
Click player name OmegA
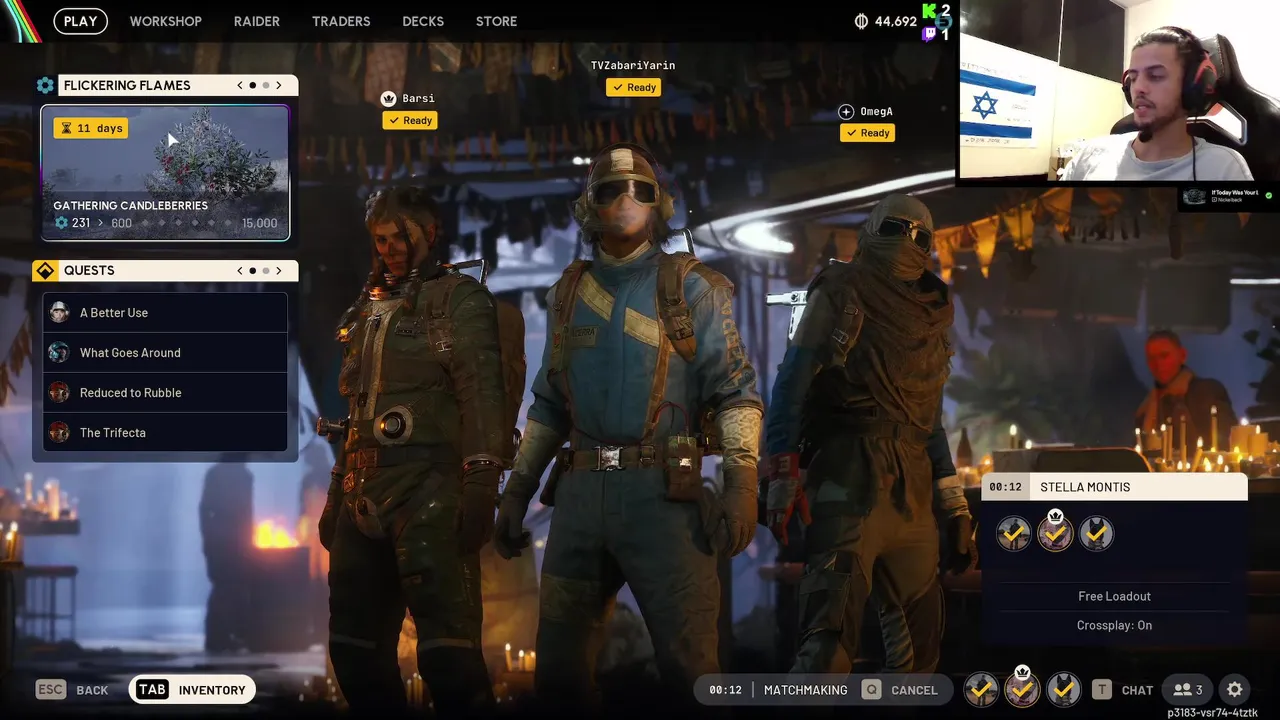point(877,112)
